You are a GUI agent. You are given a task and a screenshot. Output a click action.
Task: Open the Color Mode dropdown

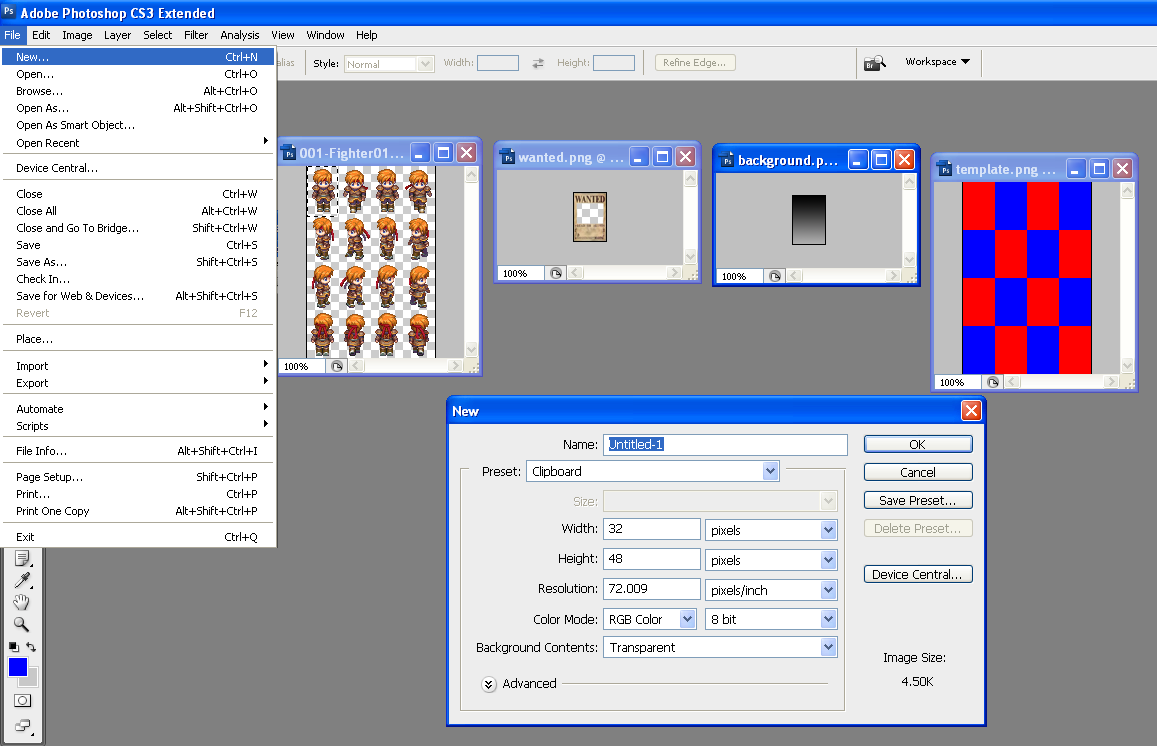[x=650, y=619]
